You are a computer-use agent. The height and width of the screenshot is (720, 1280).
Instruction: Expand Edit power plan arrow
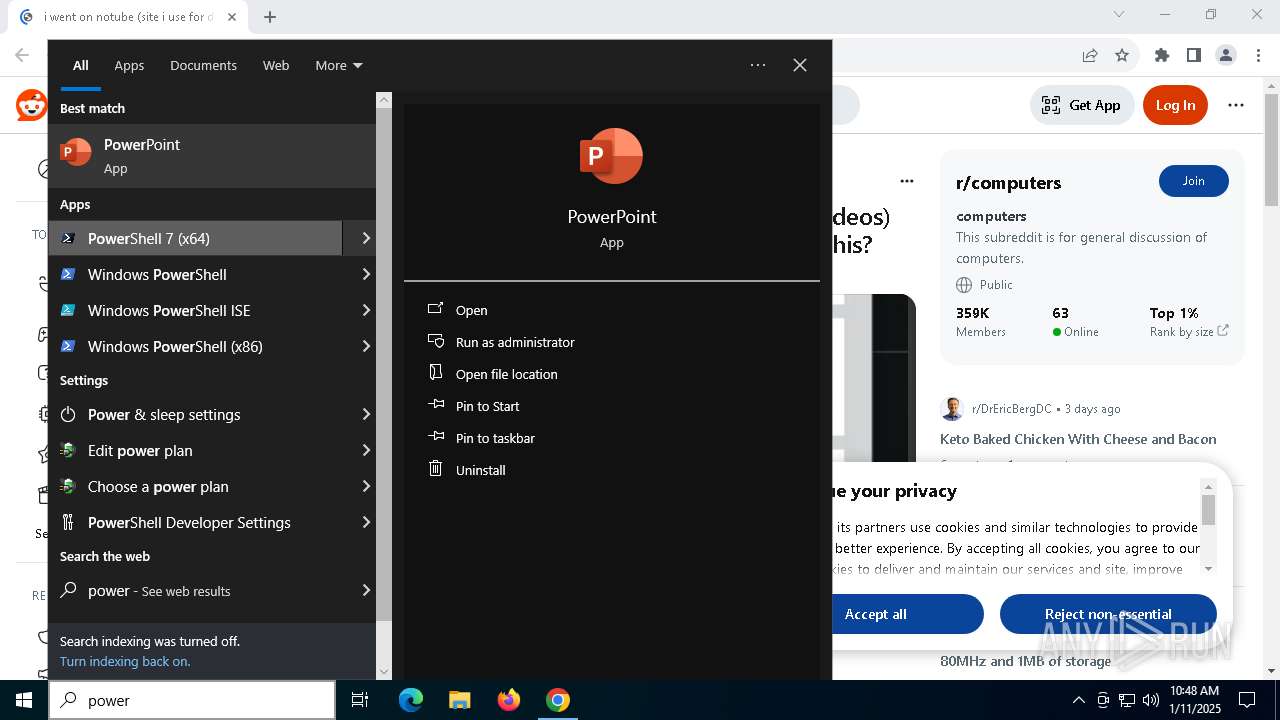366,450
